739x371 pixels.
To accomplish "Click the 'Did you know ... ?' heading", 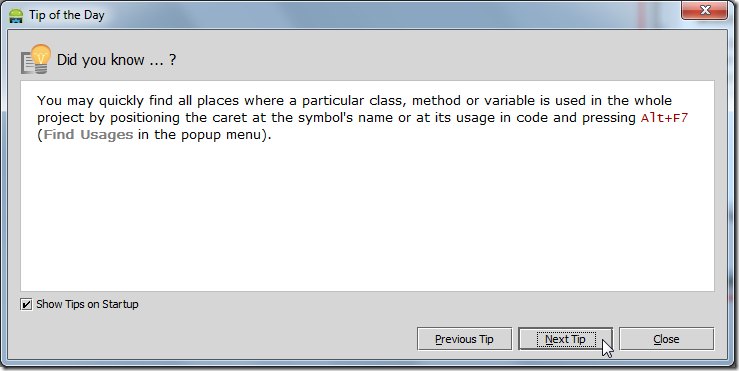I will (116, 60).
